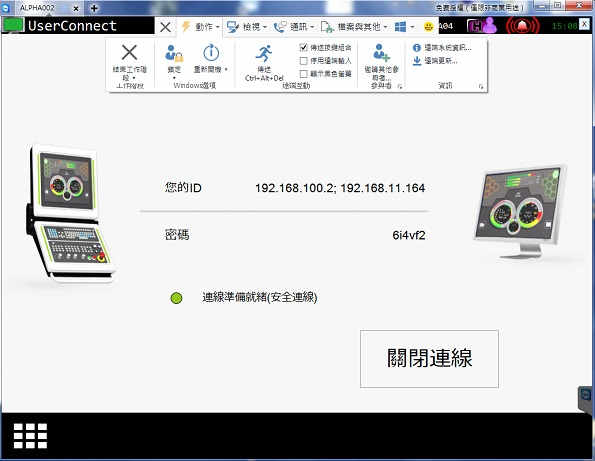
Task: Click the 15:08 clock display
Action: (x=564, y=26)
